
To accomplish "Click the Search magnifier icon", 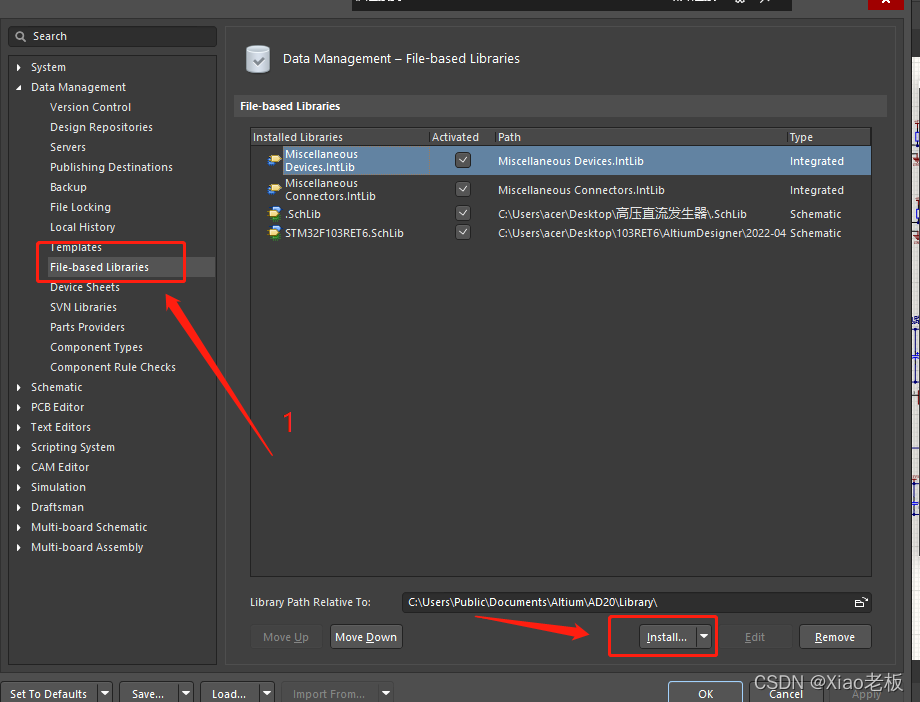I will (x=21, y=36).
